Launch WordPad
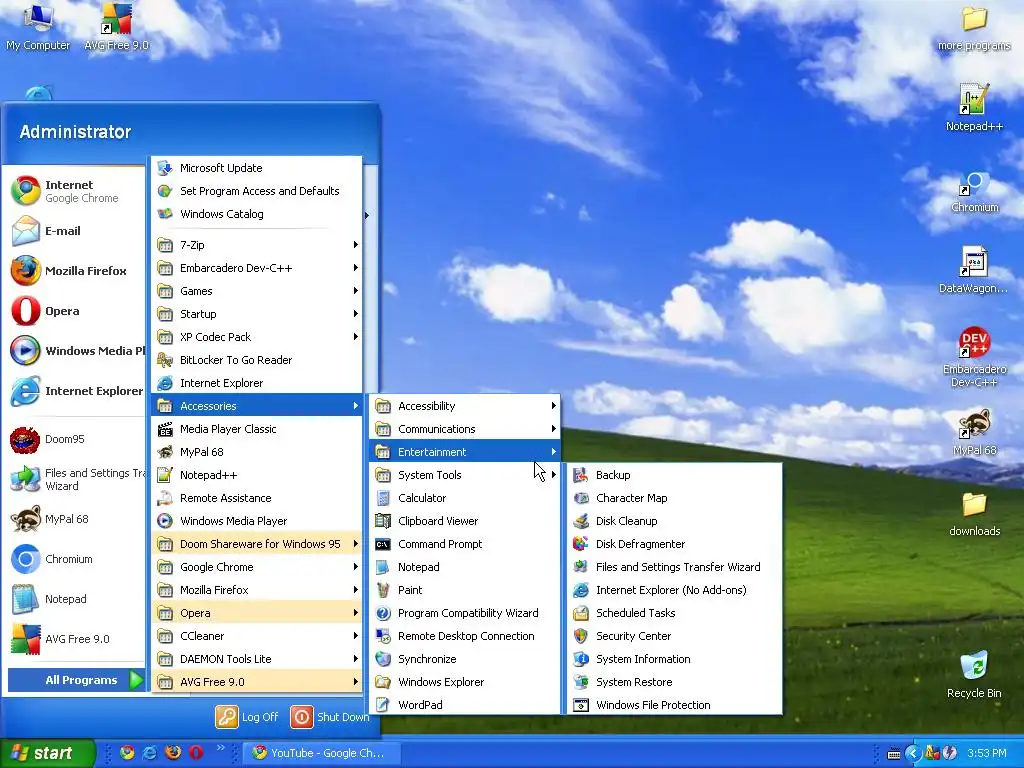 [465, 705]
